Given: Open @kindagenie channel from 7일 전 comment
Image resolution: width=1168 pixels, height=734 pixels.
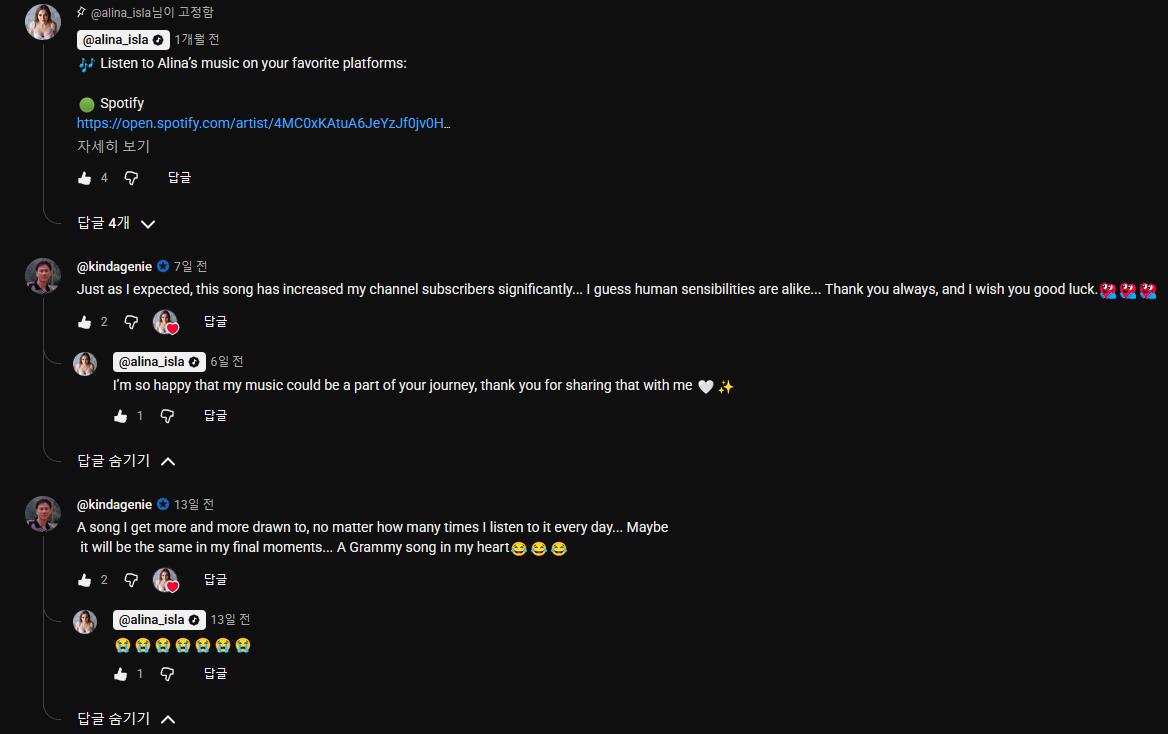Looking at the screenshot, I should tap(114, 267).
